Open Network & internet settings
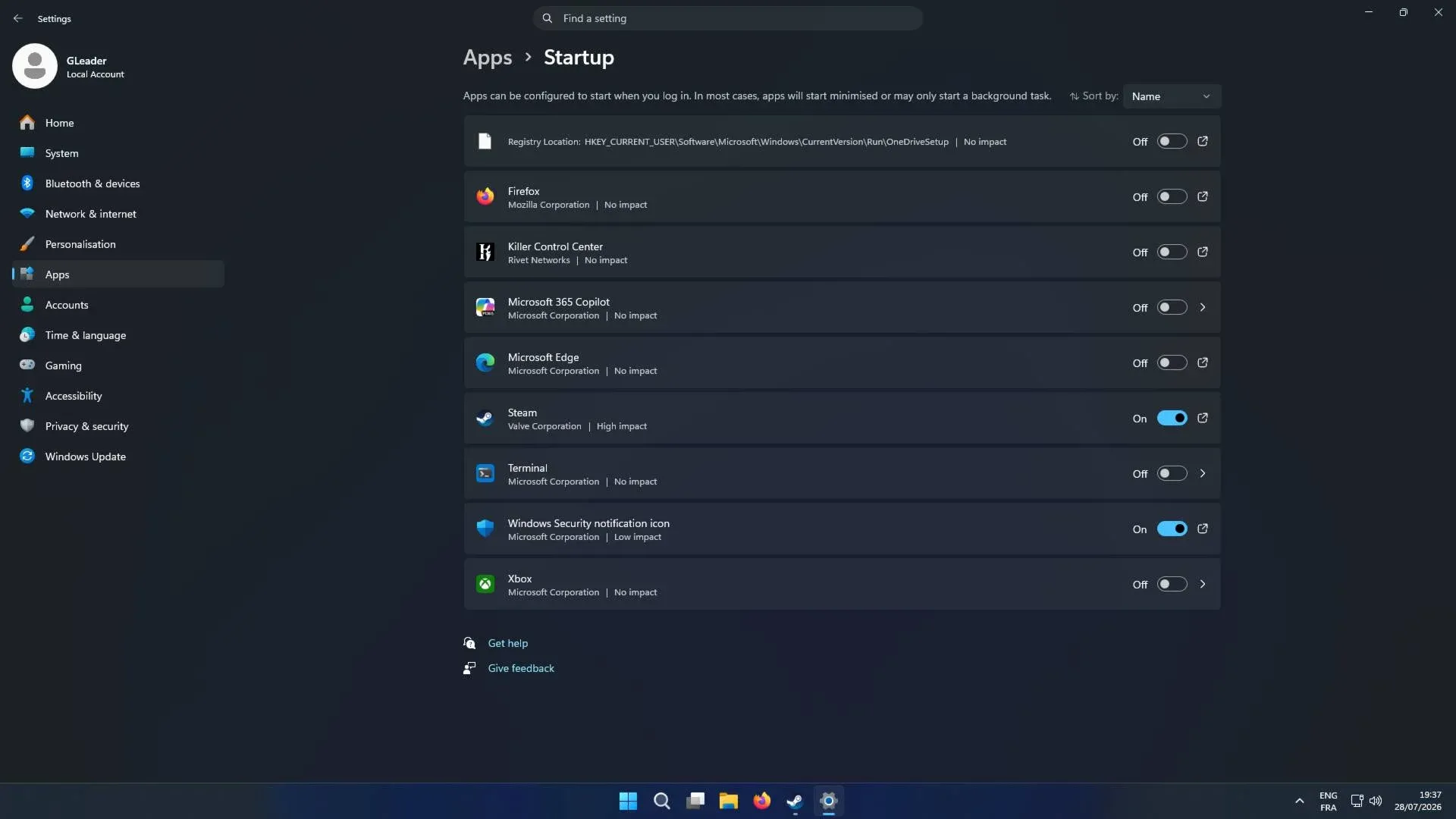This screenshot has height=819, width=1456. pos(118,214)
